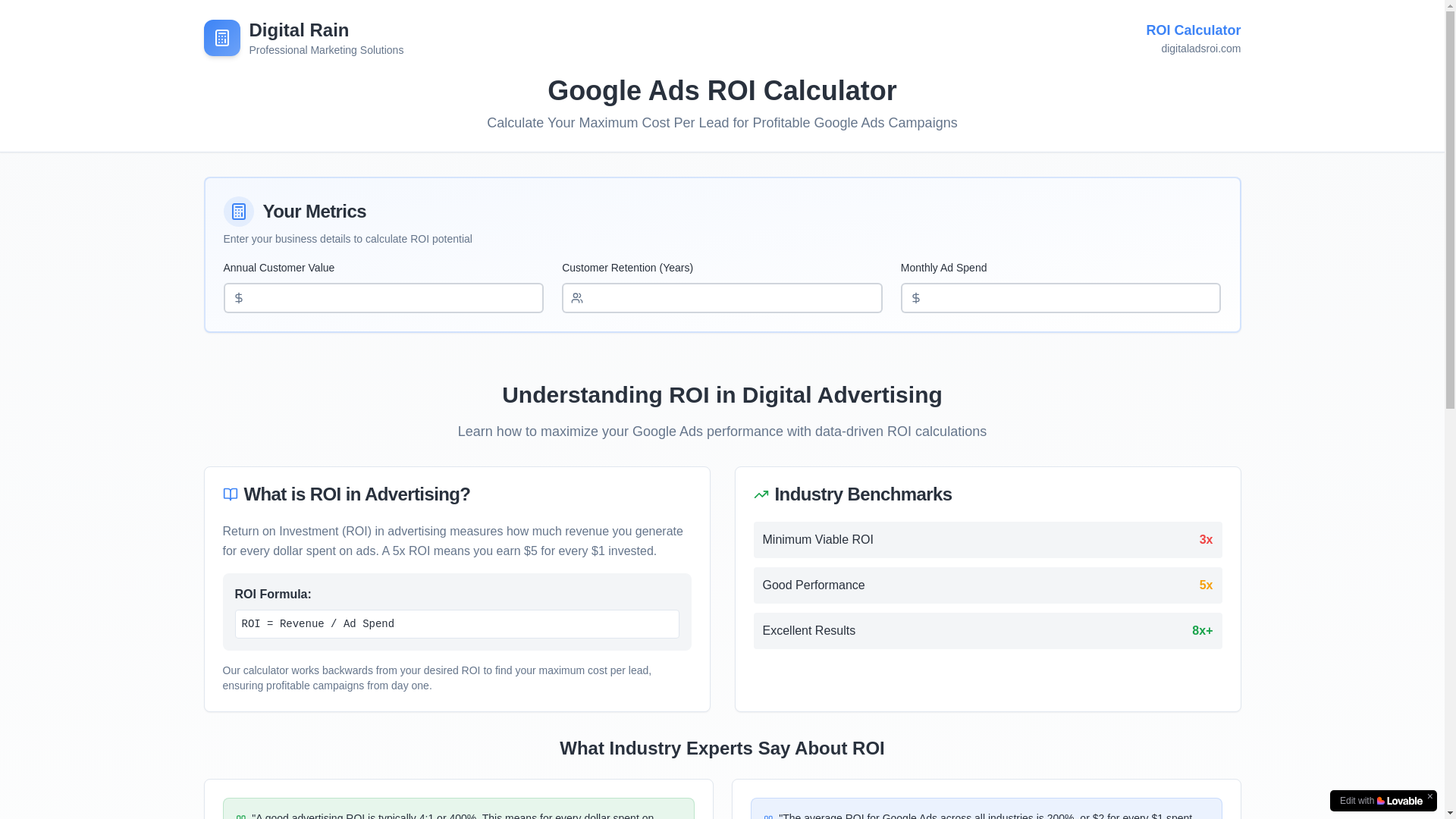Click the Your Metrics calculator icon
Viewport: 1456px width, 819px height.
(x=238, y=212)
